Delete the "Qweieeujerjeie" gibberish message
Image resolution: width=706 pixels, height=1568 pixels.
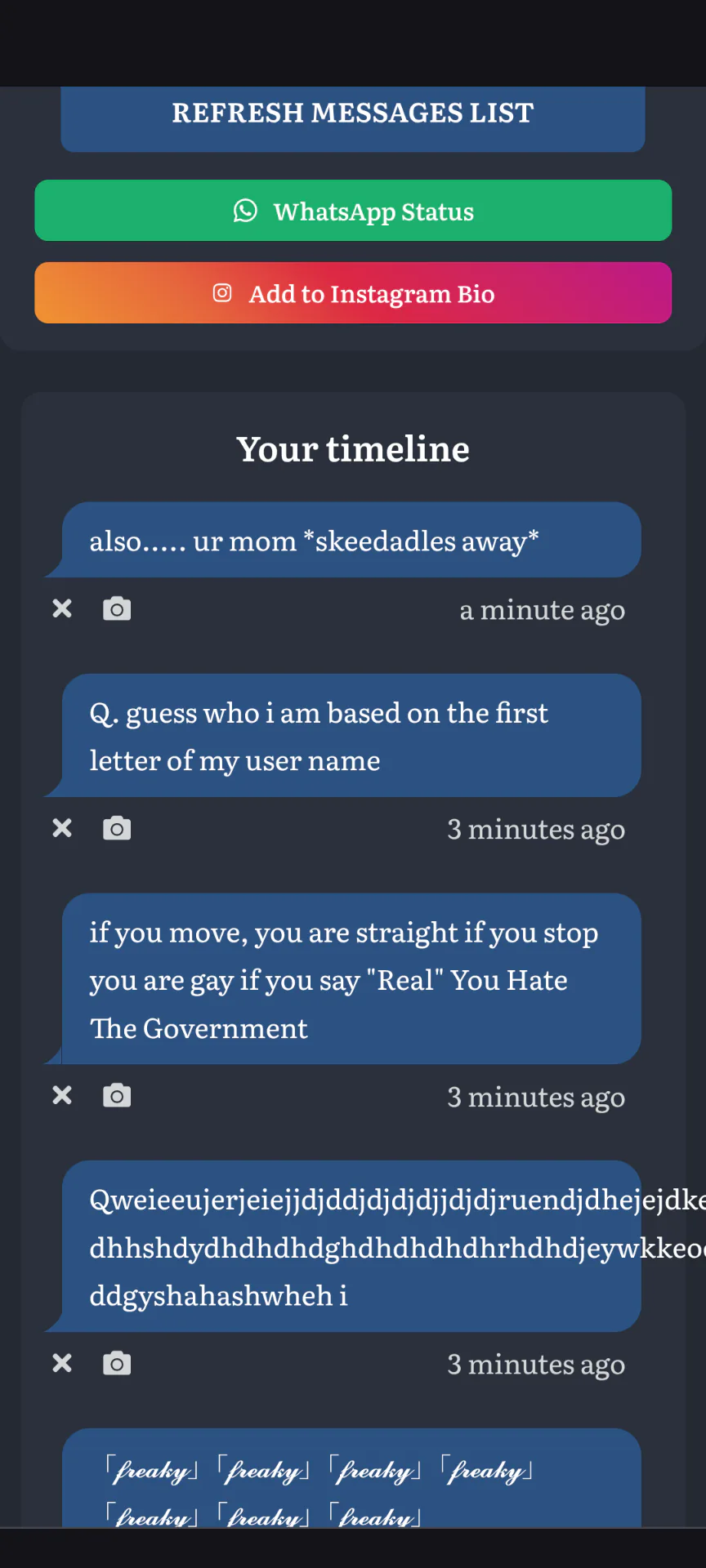coord(62,1363)
